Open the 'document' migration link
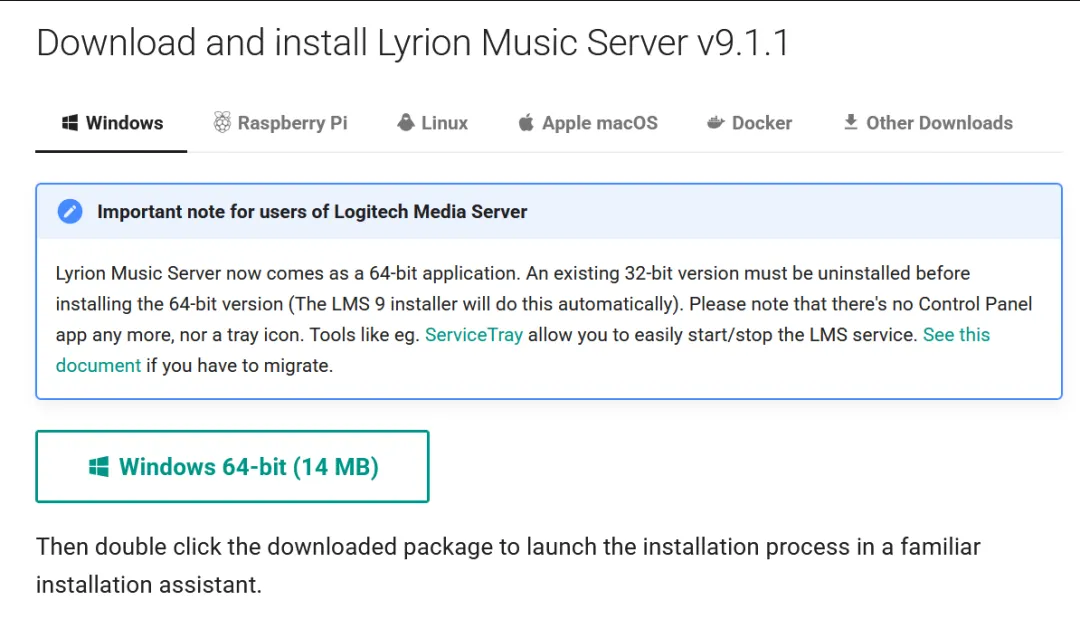The image size is (1080, 619). point(98,366)
